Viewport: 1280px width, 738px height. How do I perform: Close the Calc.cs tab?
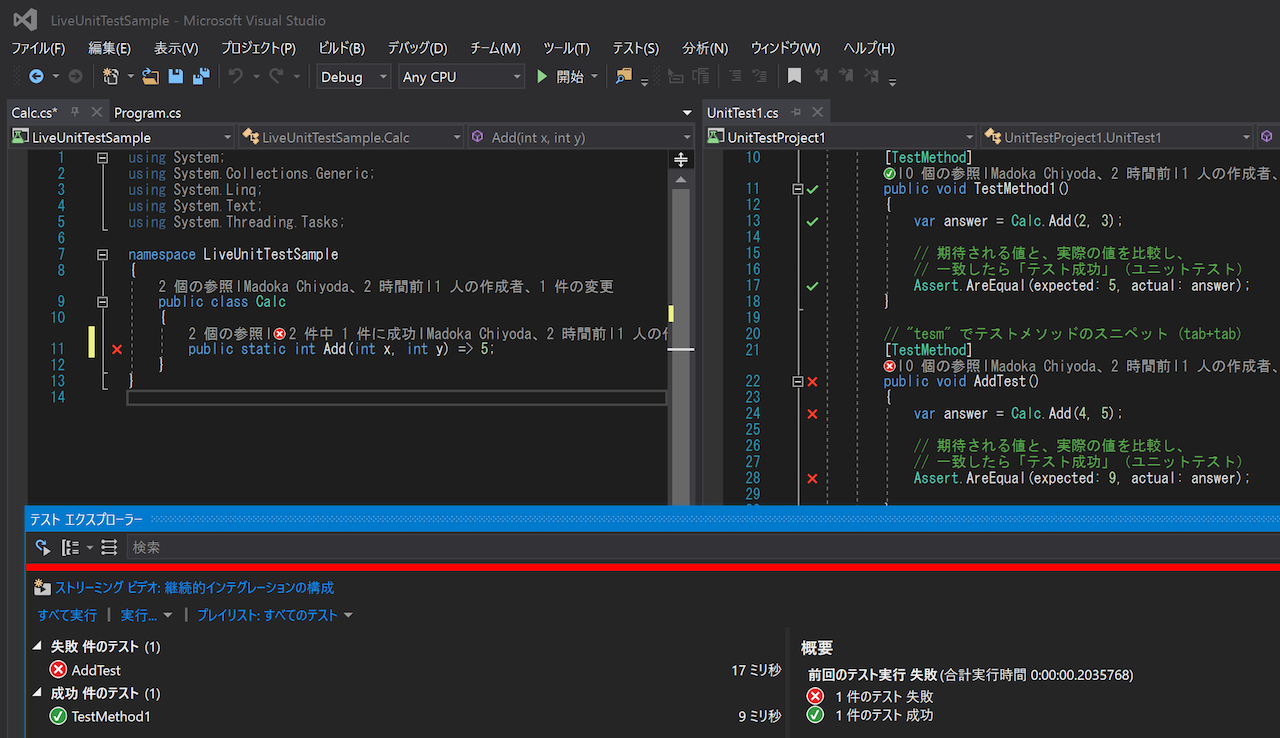point(97,113)
